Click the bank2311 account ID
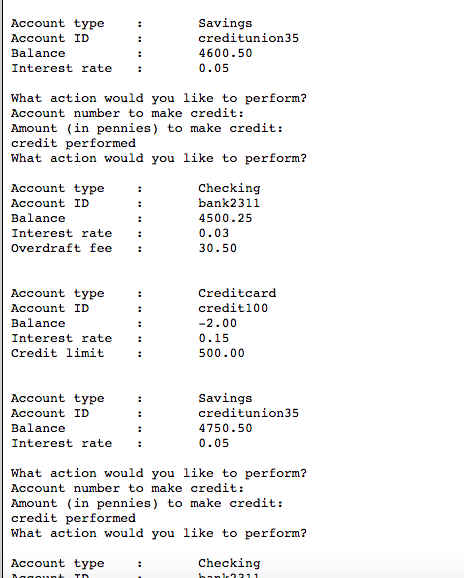 click(229, 203)
